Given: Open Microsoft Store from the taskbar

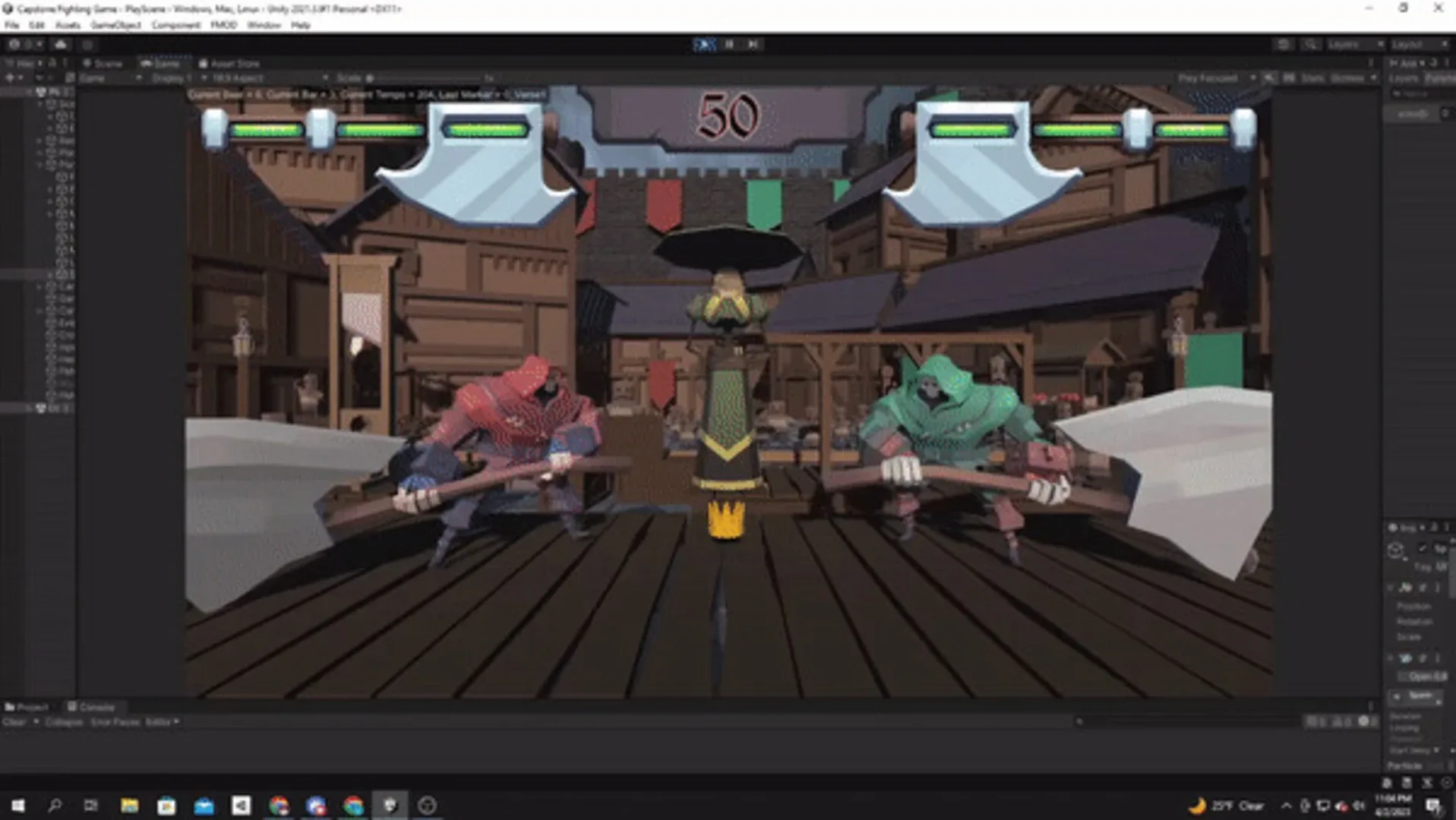Looking at the screenshot, I should pos(166,806).
